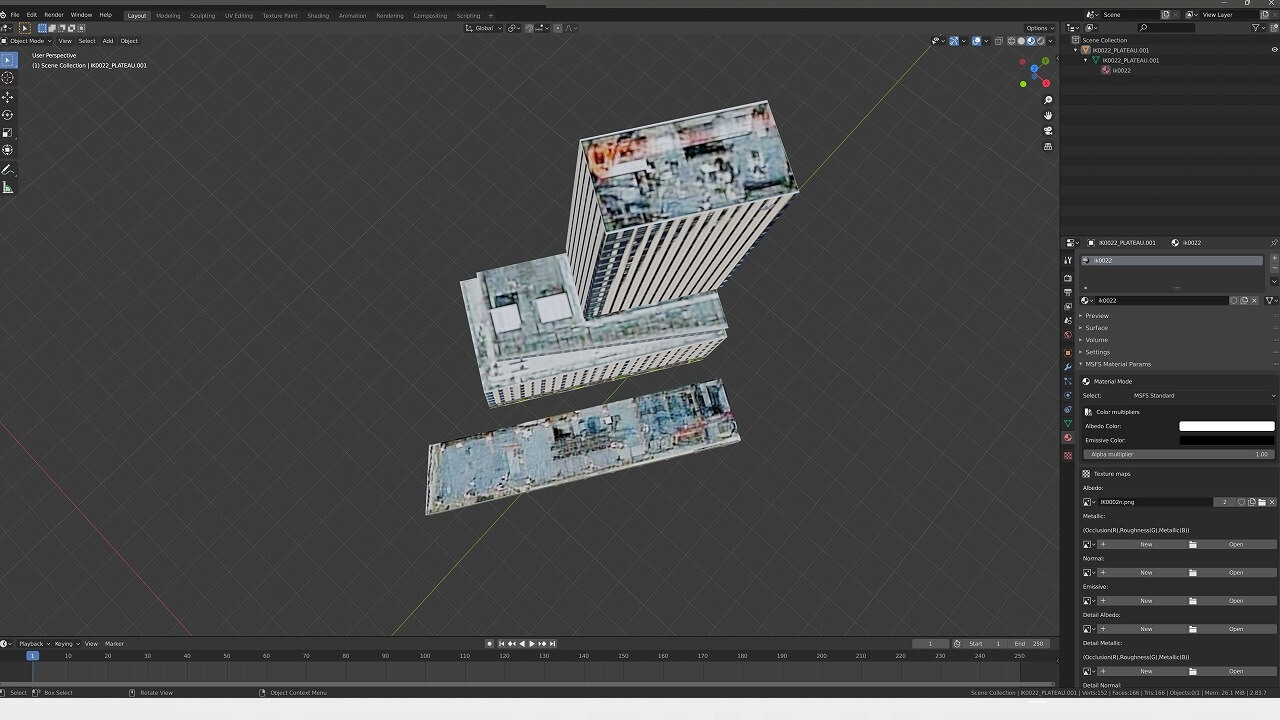Image resolution: width=1280 pixels, height=720 pixels.
Task: Click New under the Normal texture
Action: [1146, 573]
